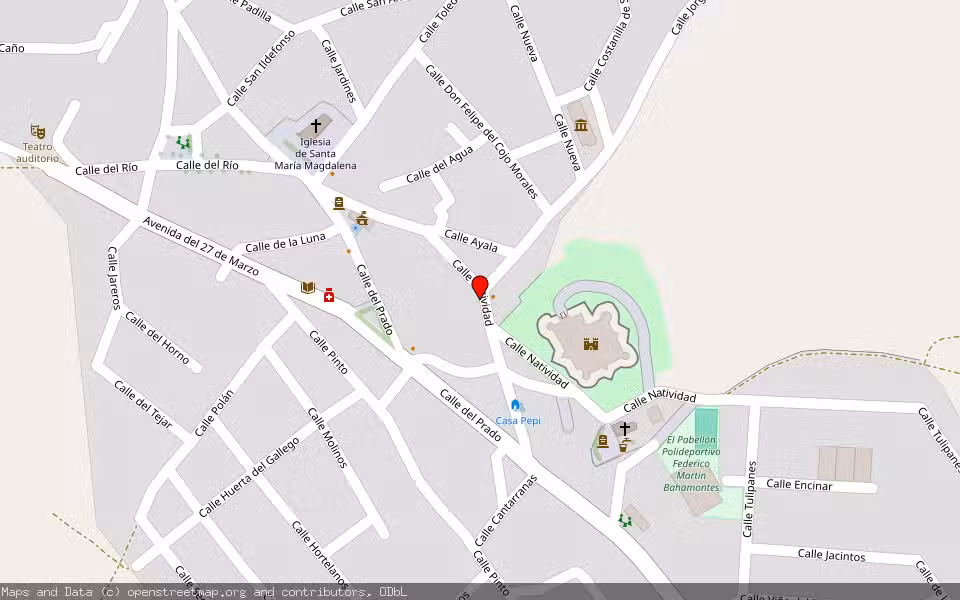The width and height of the screenshot is (960, 600).
Task: Select the Calle Encinar label
Action: [799, 484]
